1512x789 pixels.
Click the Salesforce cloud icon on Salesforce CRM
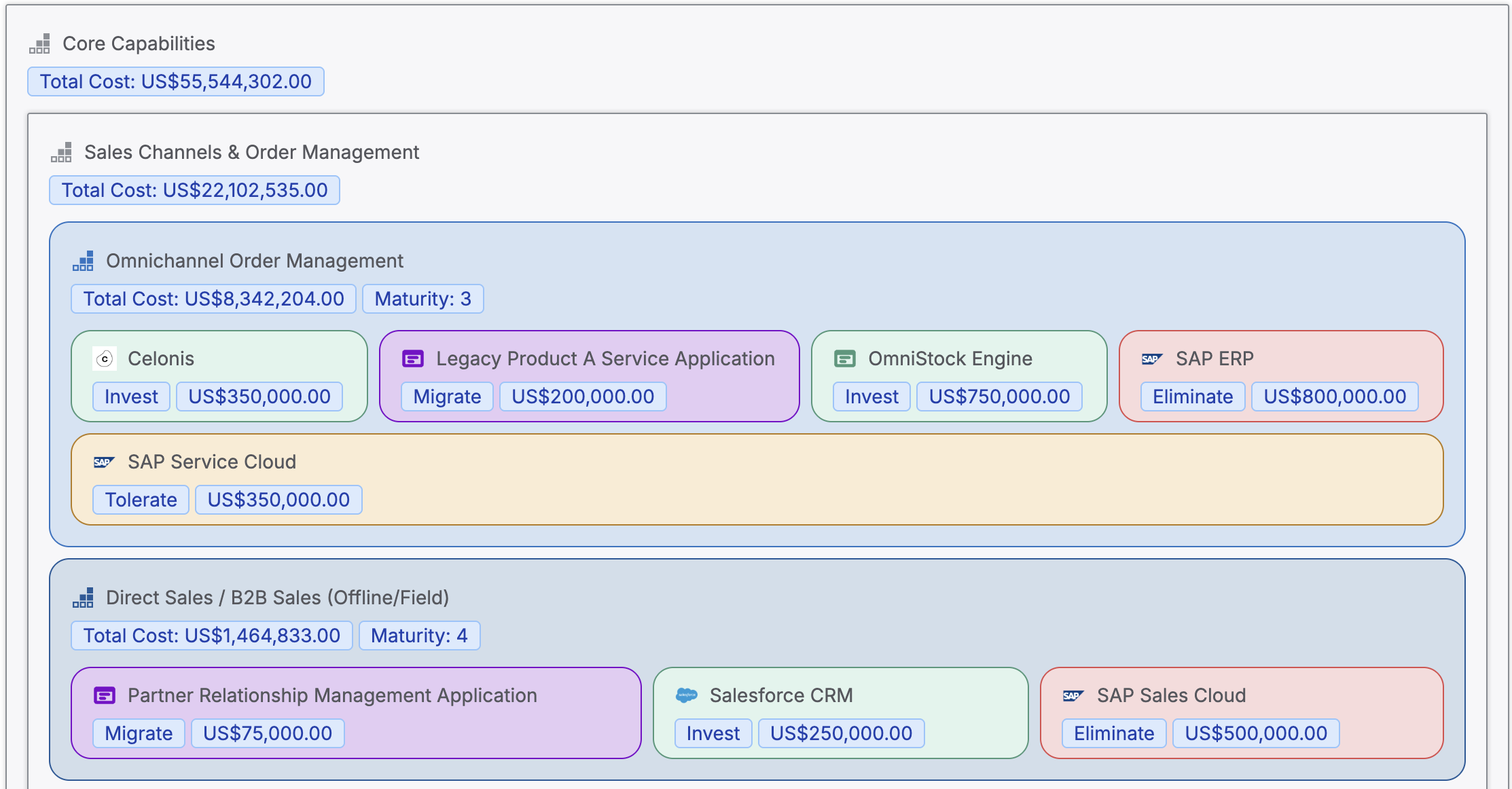[x=686, y=695]
